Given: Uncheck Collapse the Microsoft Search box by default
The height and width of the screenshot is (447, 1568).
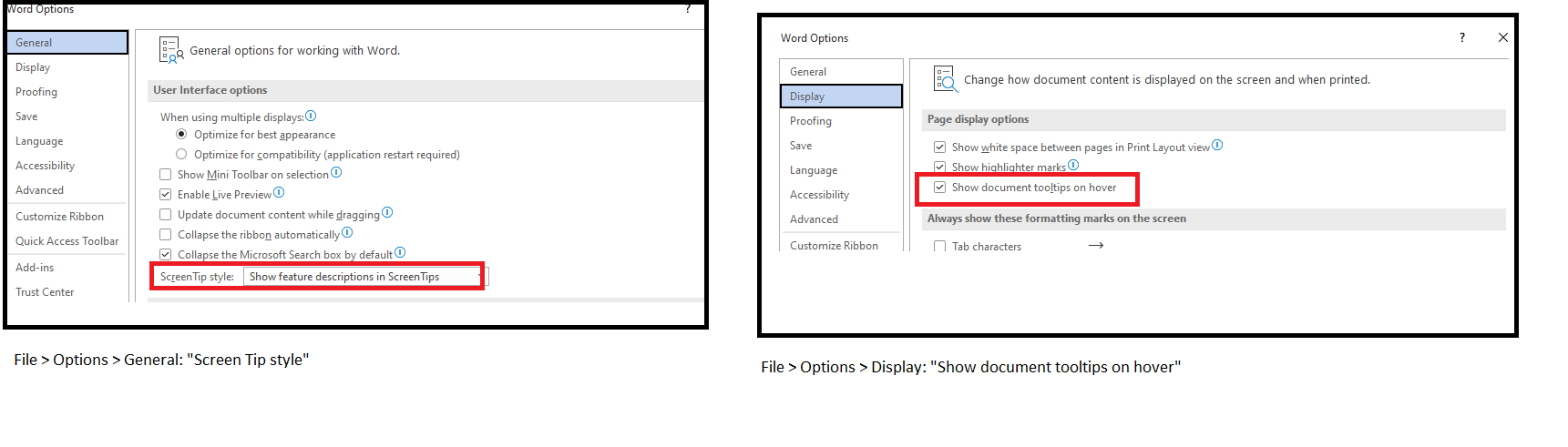Looking at the screenshot, I should click(x=165, y=254).
